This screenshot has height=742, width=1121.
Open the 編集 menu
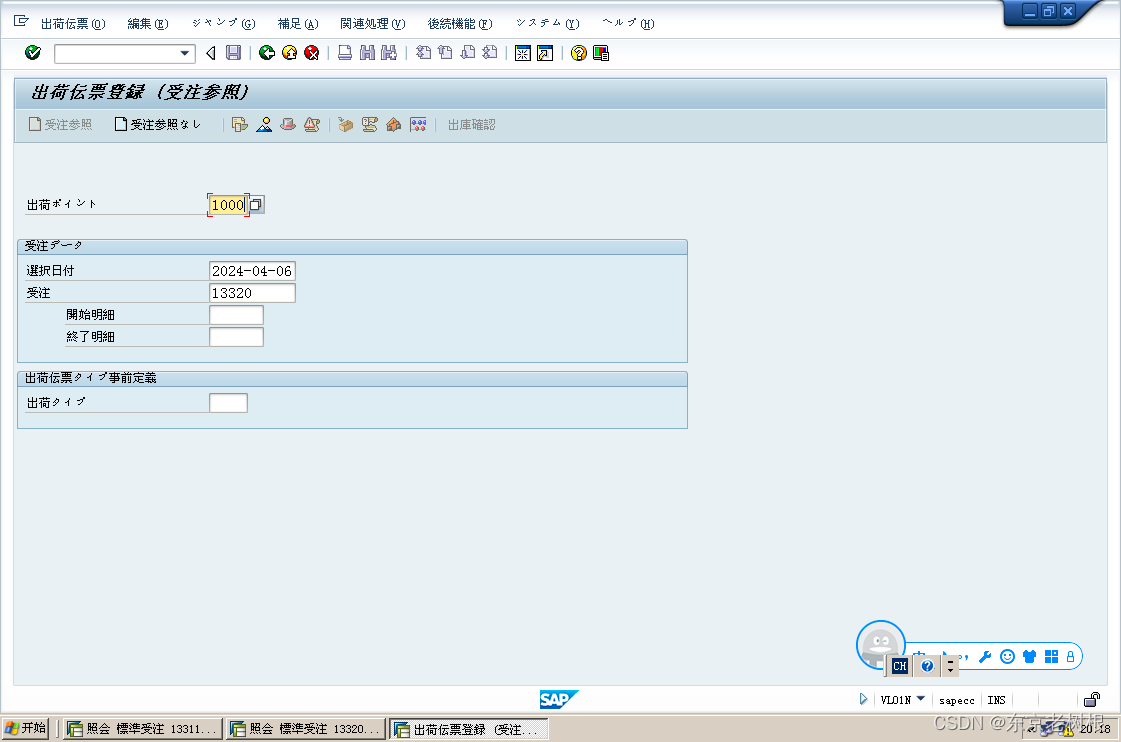pyautogui.click(x=147, y=24)
